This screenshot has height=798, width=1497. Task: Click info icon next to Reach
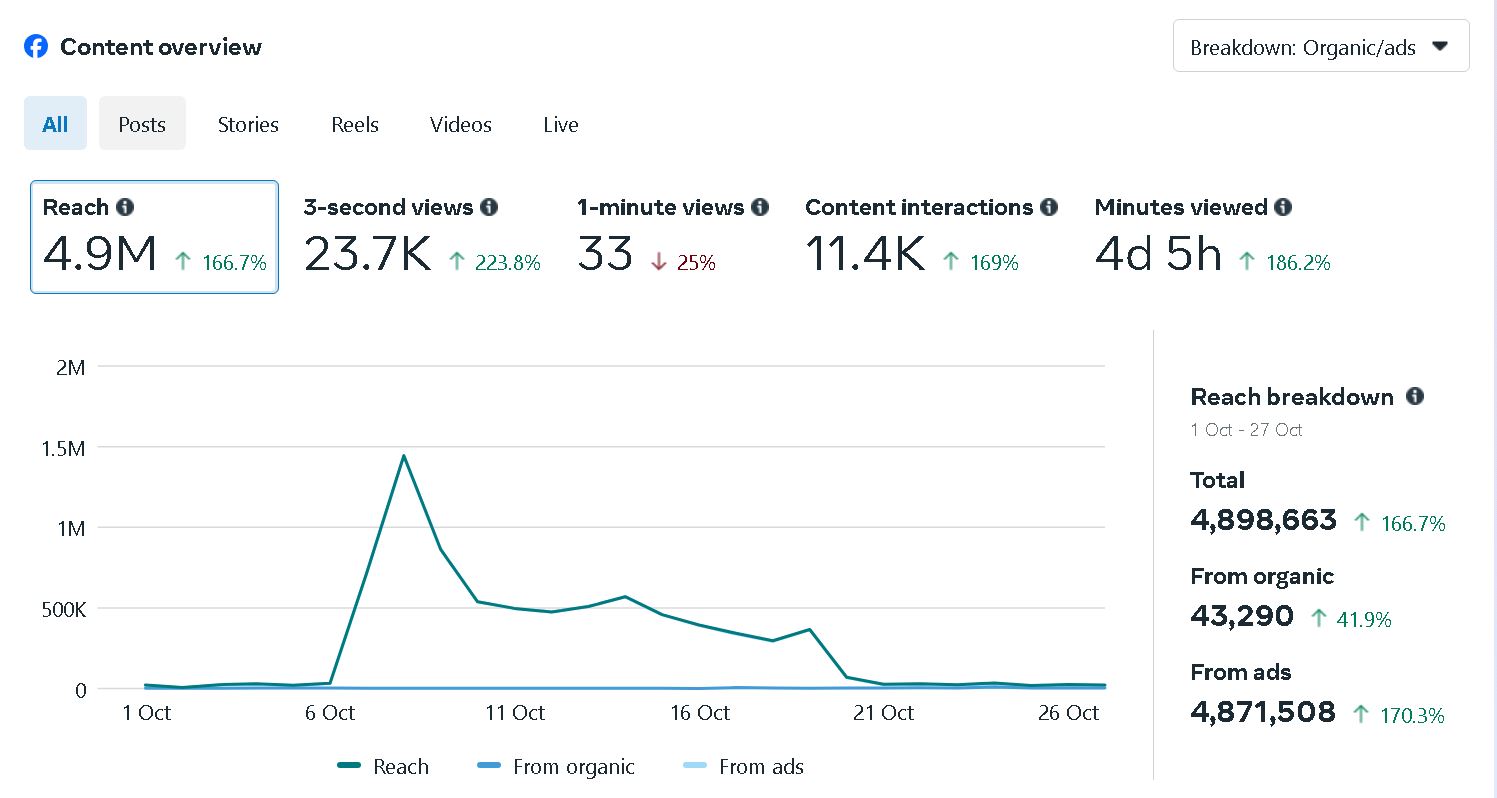click(x=125, y=207)
